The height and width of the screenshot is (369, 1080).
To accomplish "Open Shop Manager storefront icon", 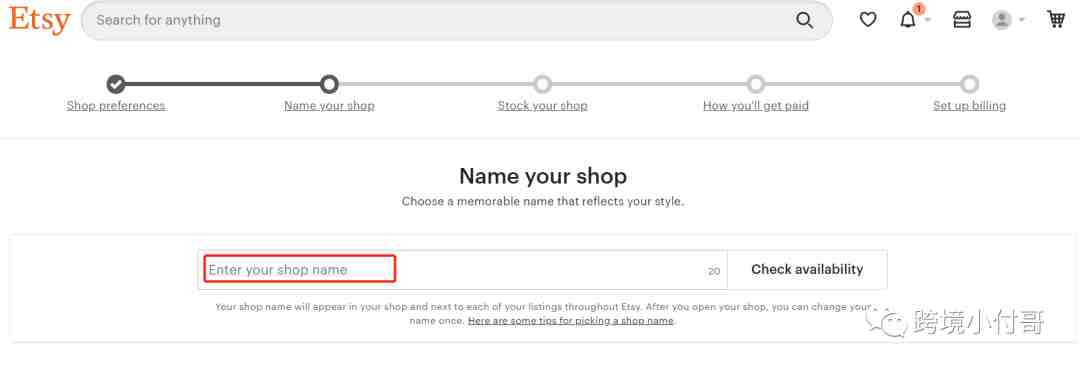I will tap(962, 20).
